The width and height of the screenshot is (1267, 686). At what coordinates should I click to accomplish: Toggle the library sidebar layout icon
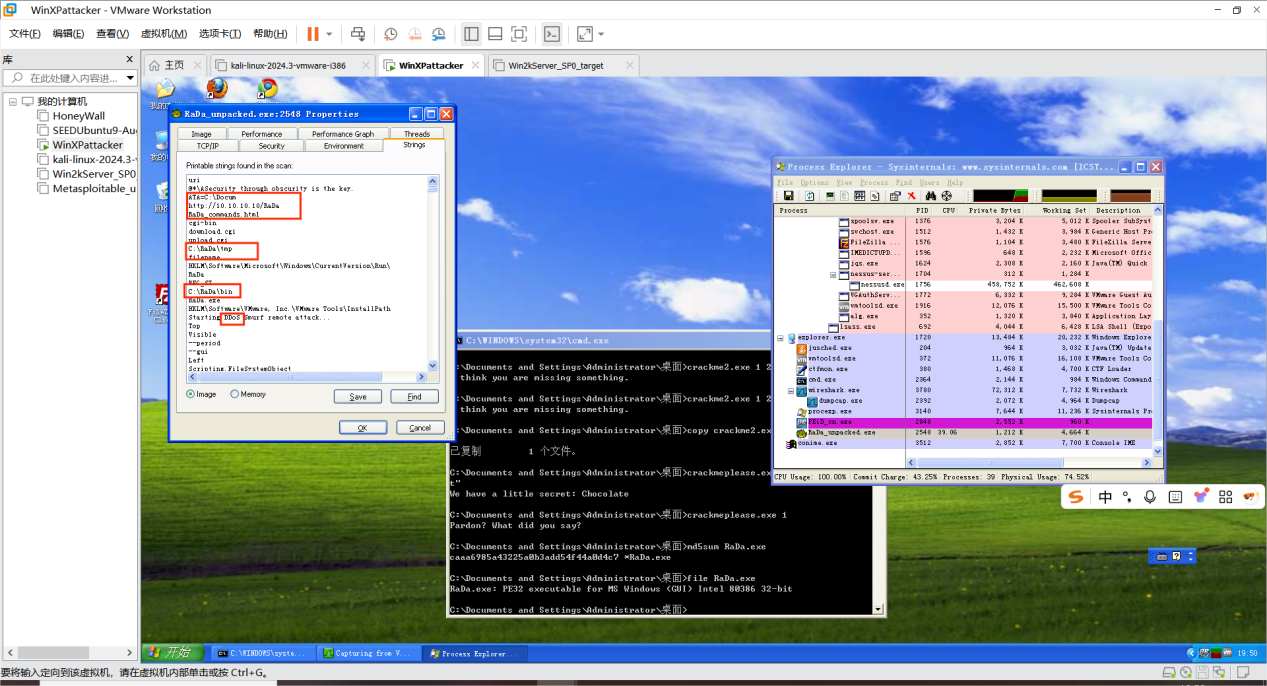471,34
